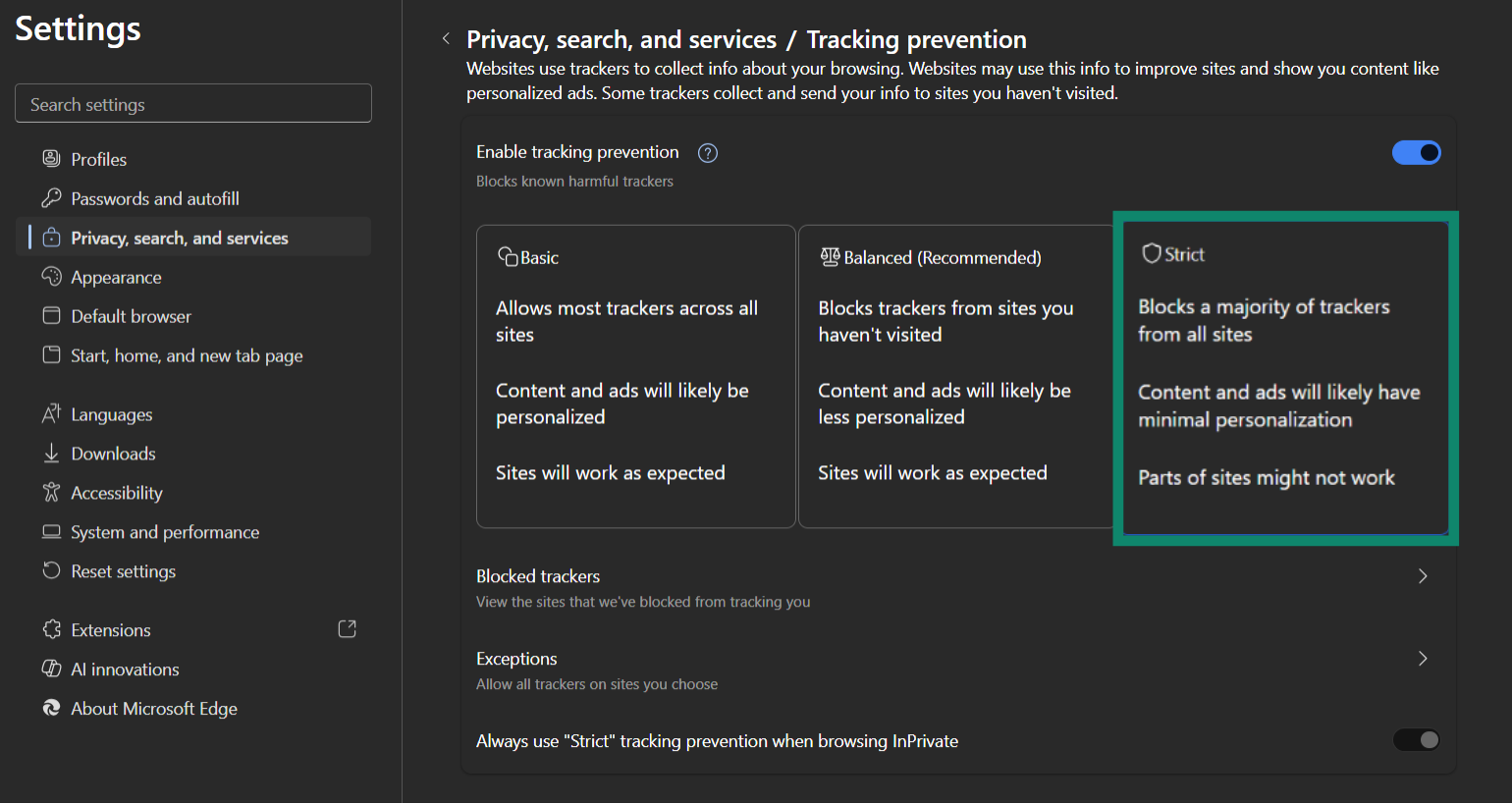
Task: Click the Reset settings icon
Action: point(51,570)
